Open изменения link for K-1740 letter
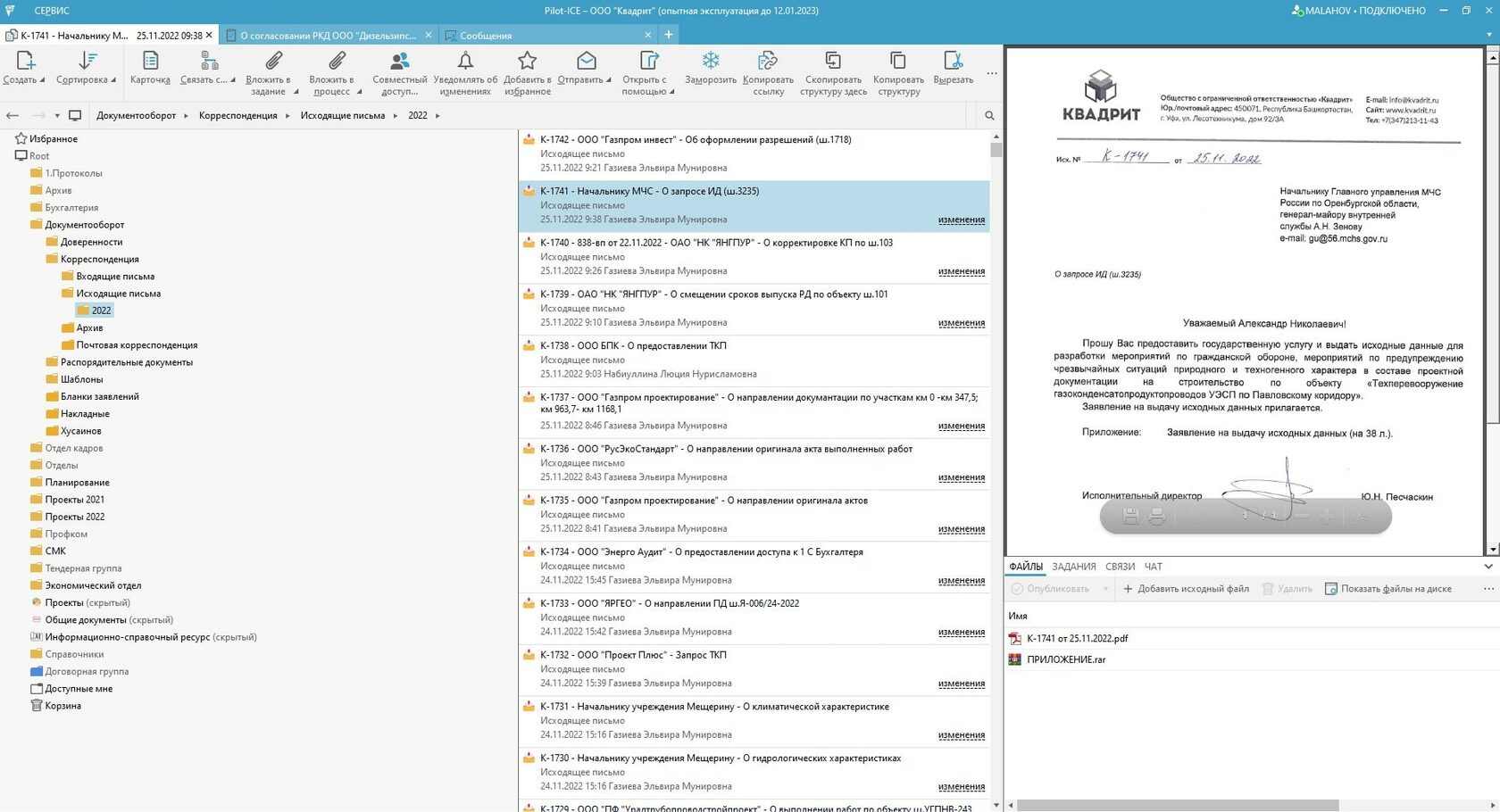The width and height of the screenshot is (1500, 812). pos(962,271)
